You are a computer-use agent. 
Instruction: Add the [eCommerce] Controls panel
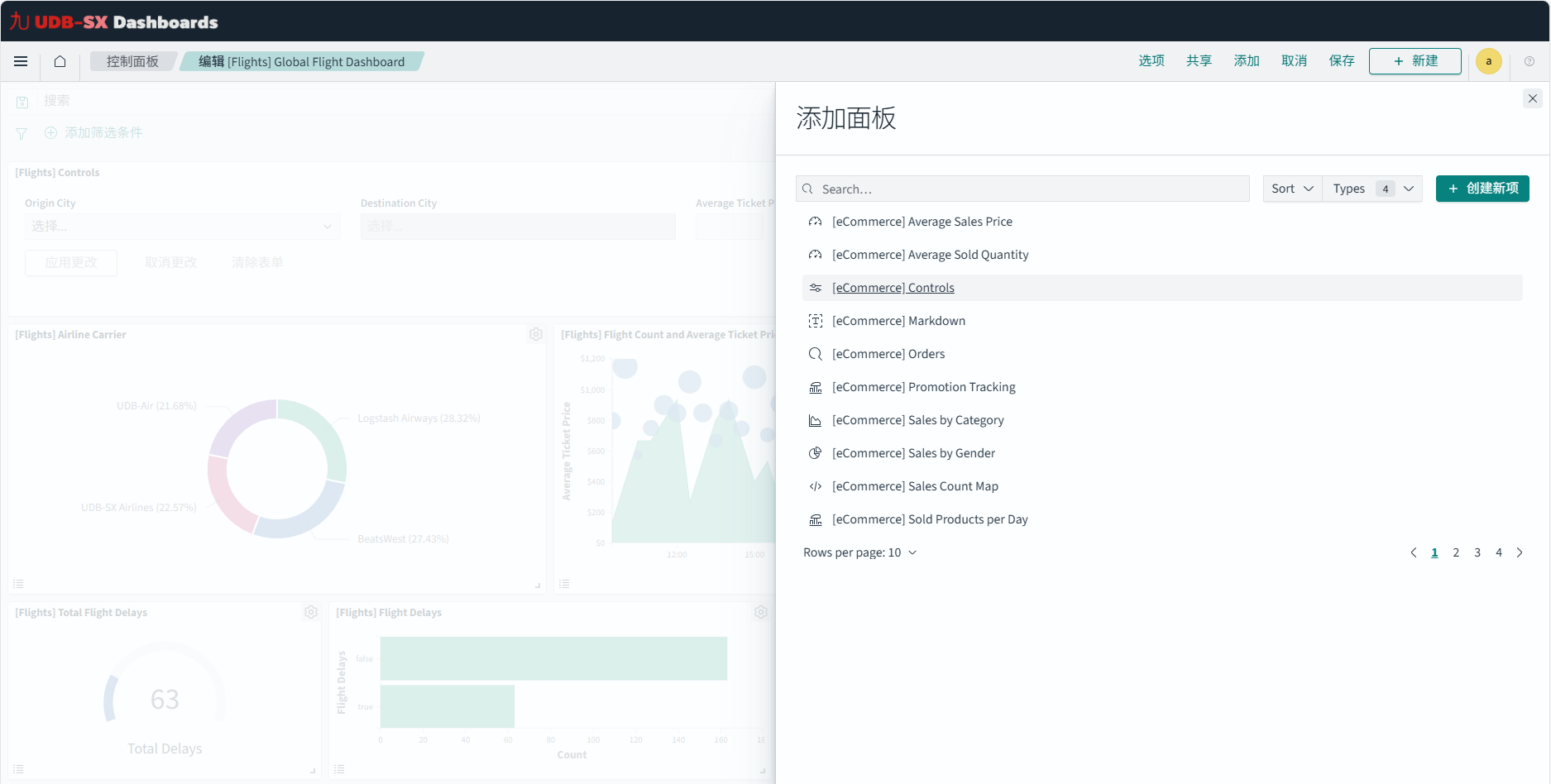click(893, 288)
